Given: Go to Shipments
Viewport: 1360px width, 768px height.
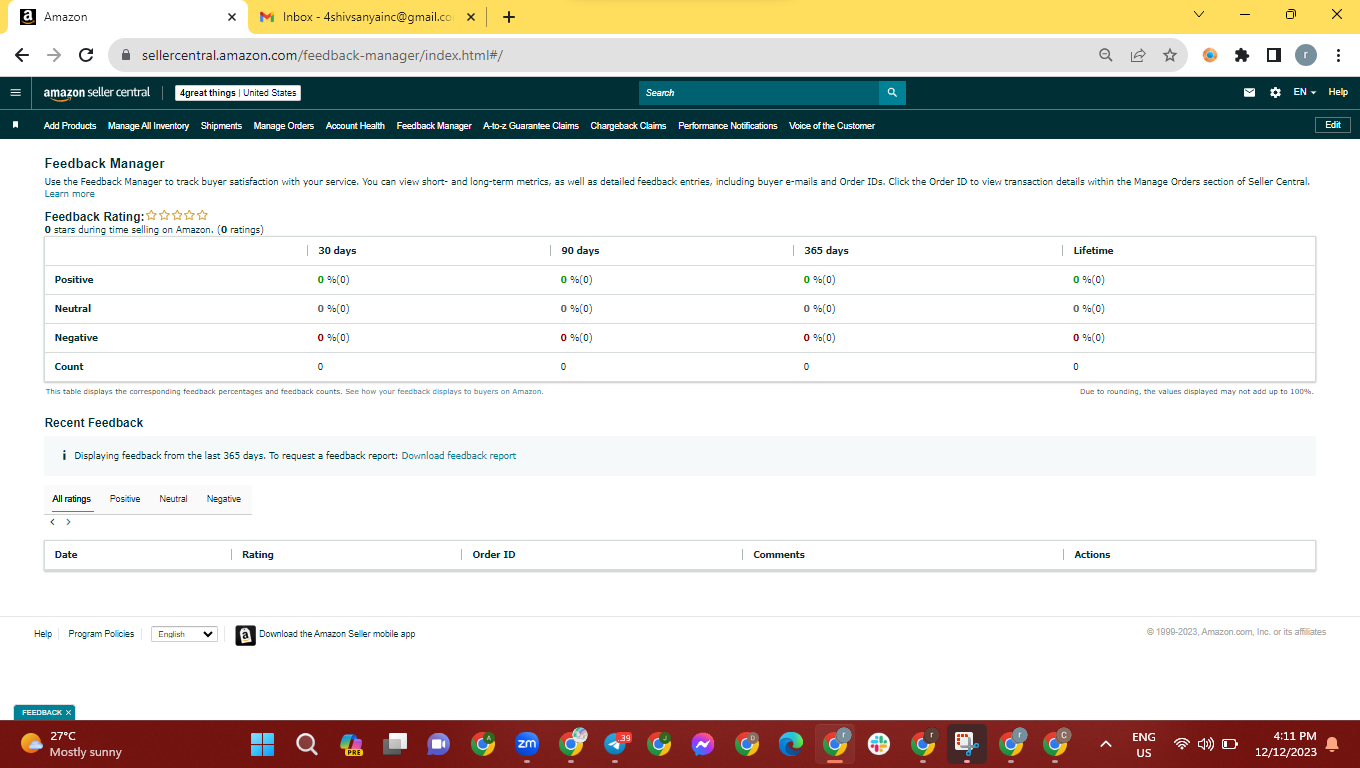Looking at the screenshot, I should pos(221,126).
